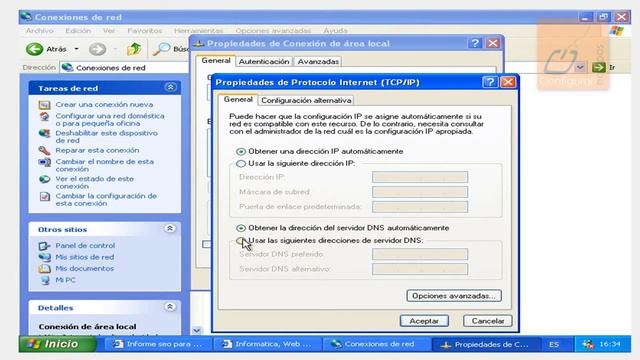Open the Archivo menu
This screenshot has width=640, height=360.
(39, 31)
